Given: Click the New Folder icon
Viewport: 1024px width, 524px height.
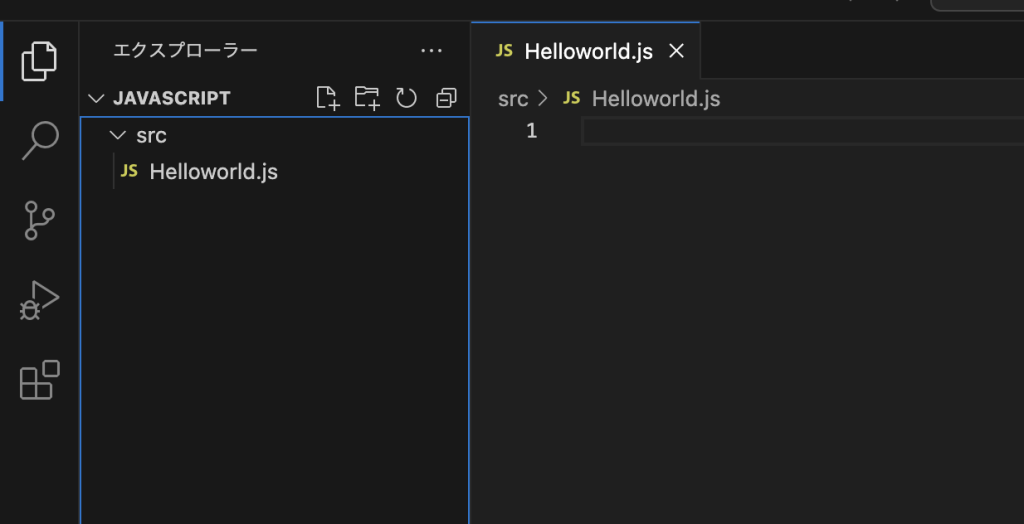Looking at the screenshot, I should click(367, 98).
